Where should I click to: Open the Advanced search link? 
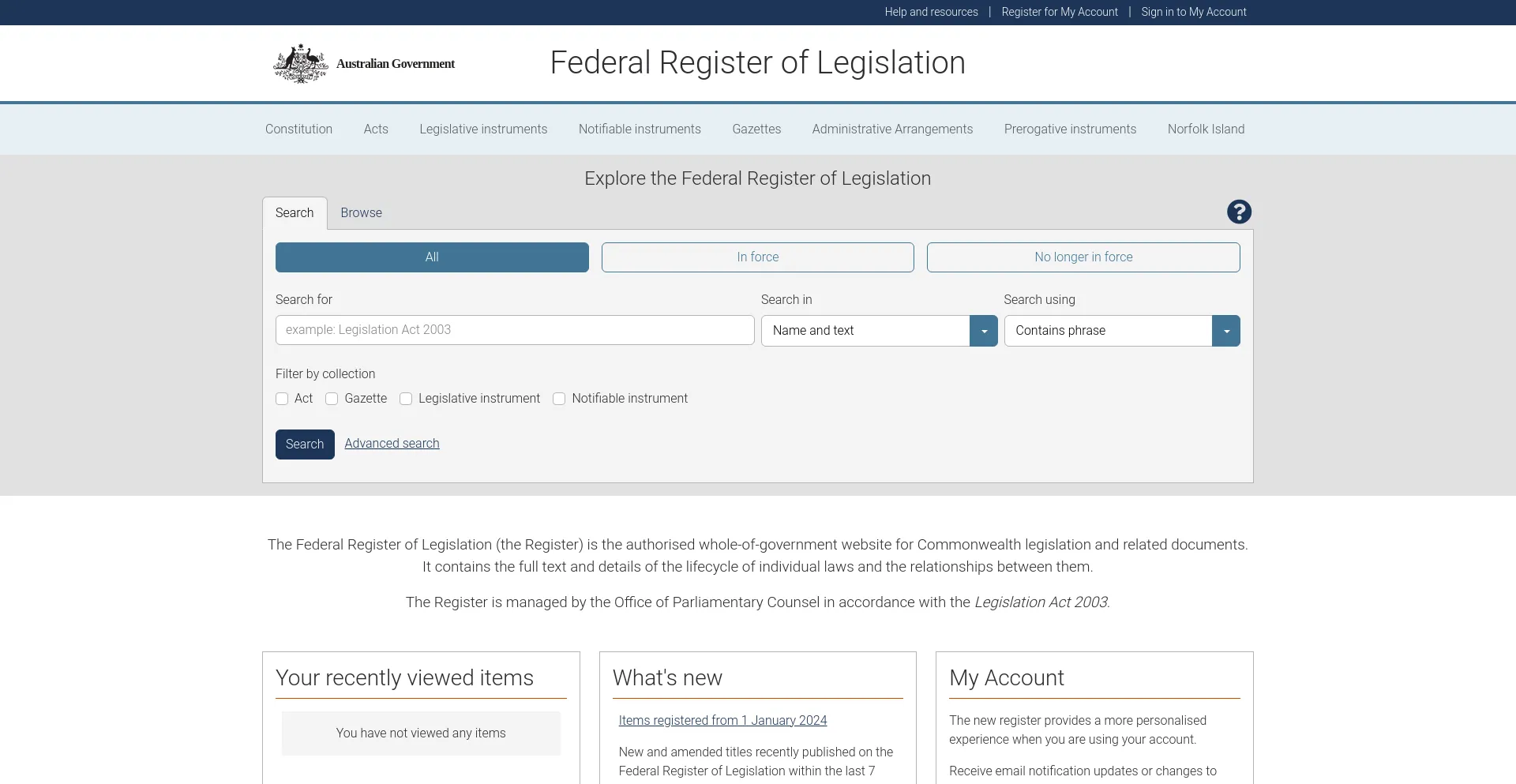pos(392,444)
